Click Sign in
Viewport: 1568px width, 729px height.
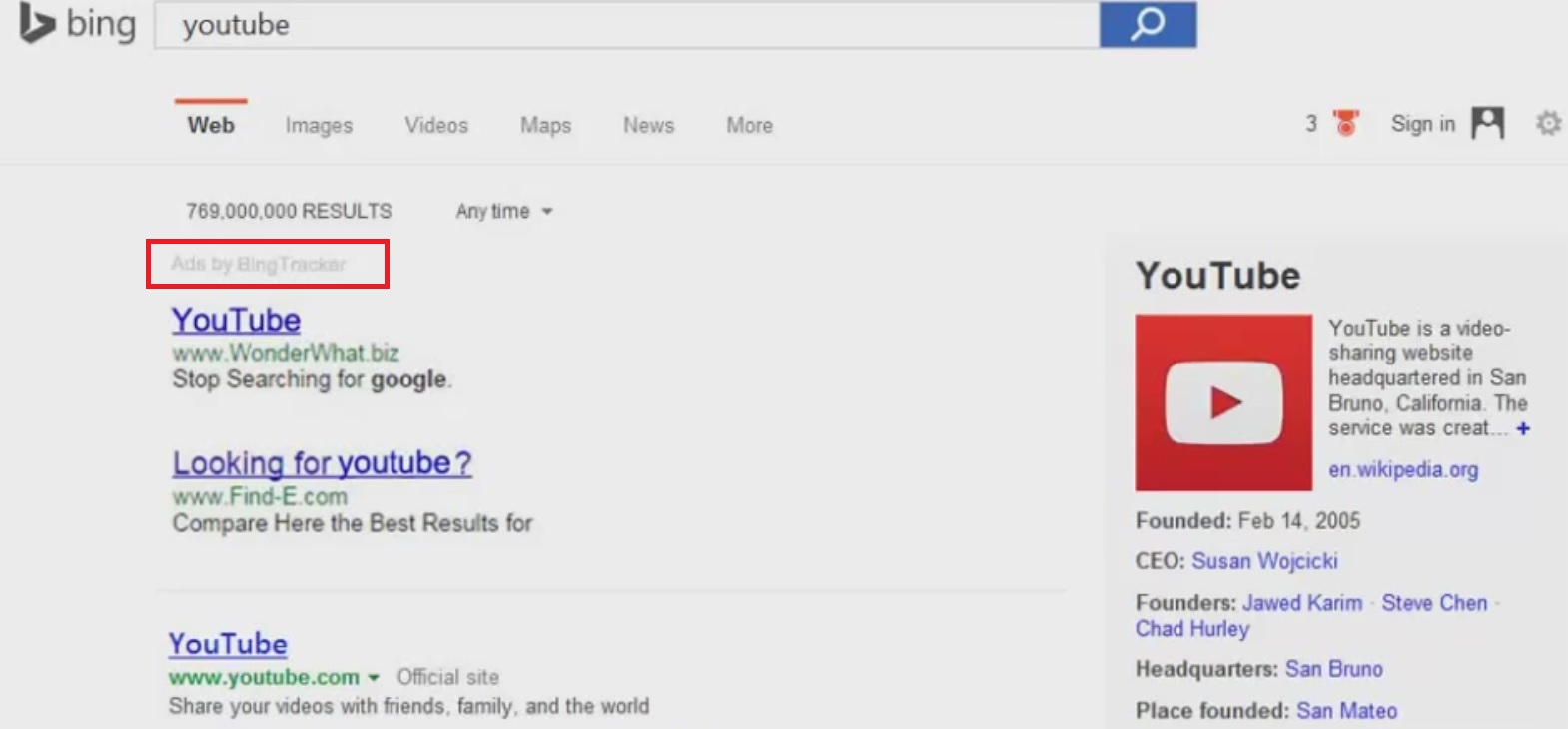tap(1423, 124)
